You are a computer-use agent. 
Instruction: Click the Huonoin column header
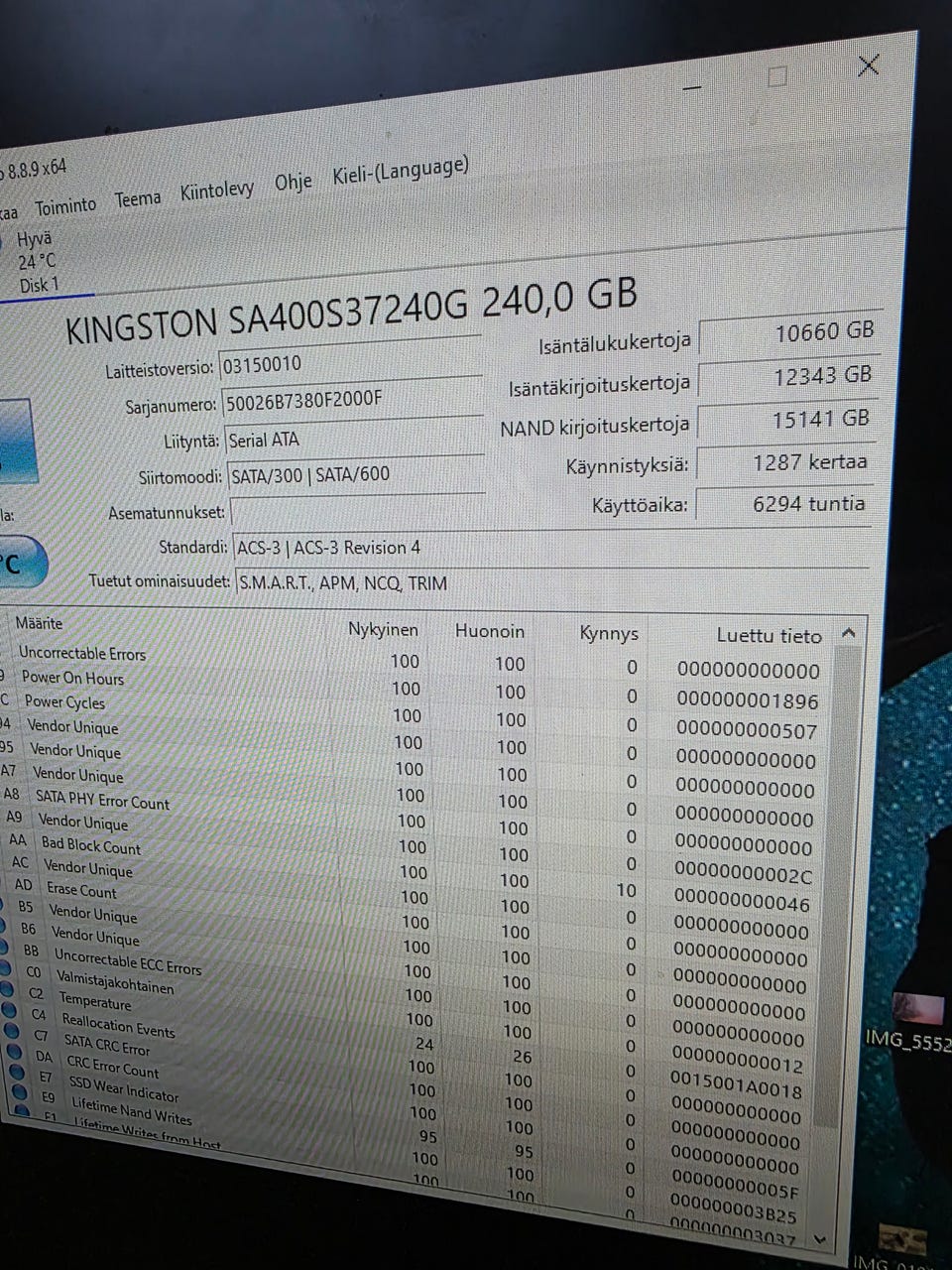click(x=490, y=631)
